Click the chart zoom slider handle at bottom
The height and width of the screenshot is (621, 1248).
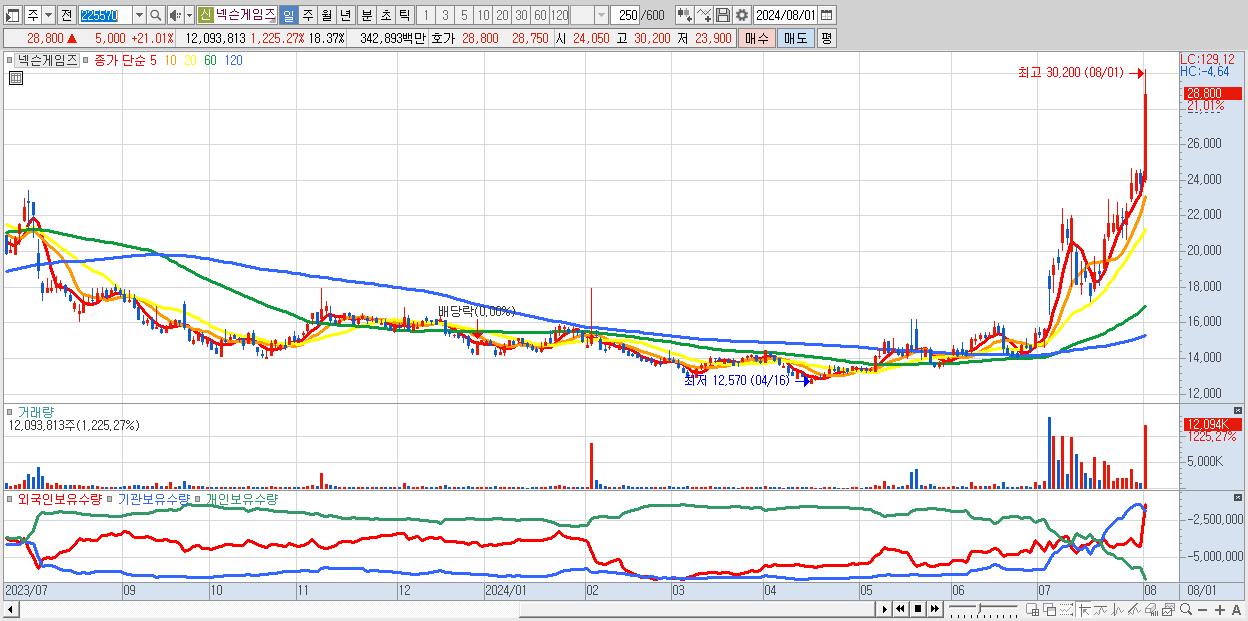(980, 609)
